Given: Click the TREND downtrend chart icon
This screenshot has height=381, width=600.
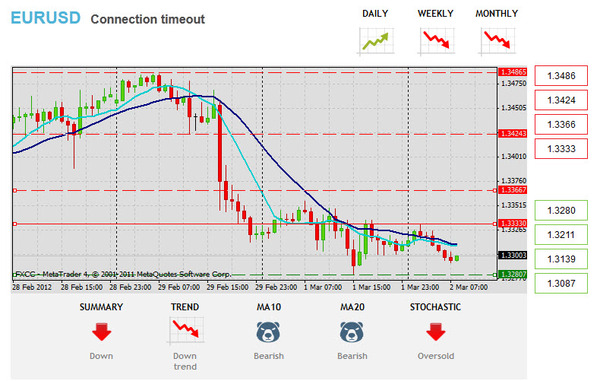Looking at the screenshot, I should tap(185, 331).
